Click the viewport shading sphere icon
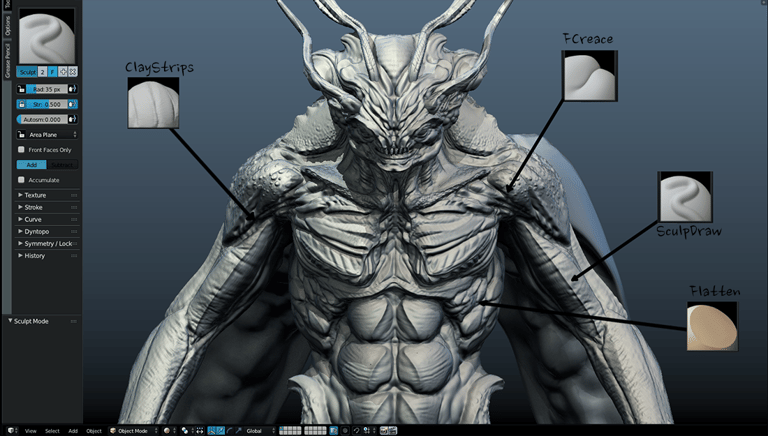768x436 pixels. (169, 431)
